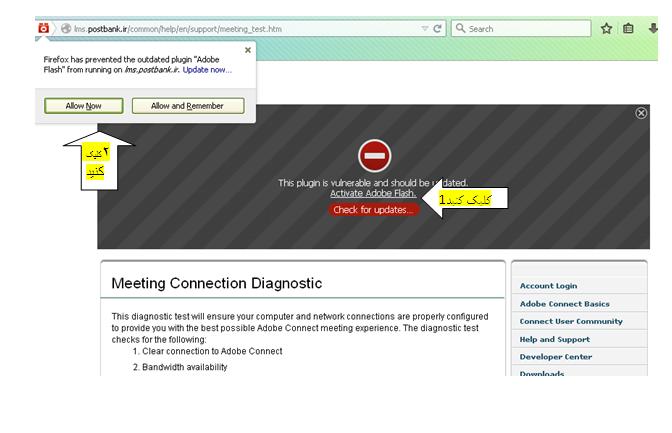The image size is (672, 433).
Task: Open the downloads arrow icon
Action: [651, 29]
